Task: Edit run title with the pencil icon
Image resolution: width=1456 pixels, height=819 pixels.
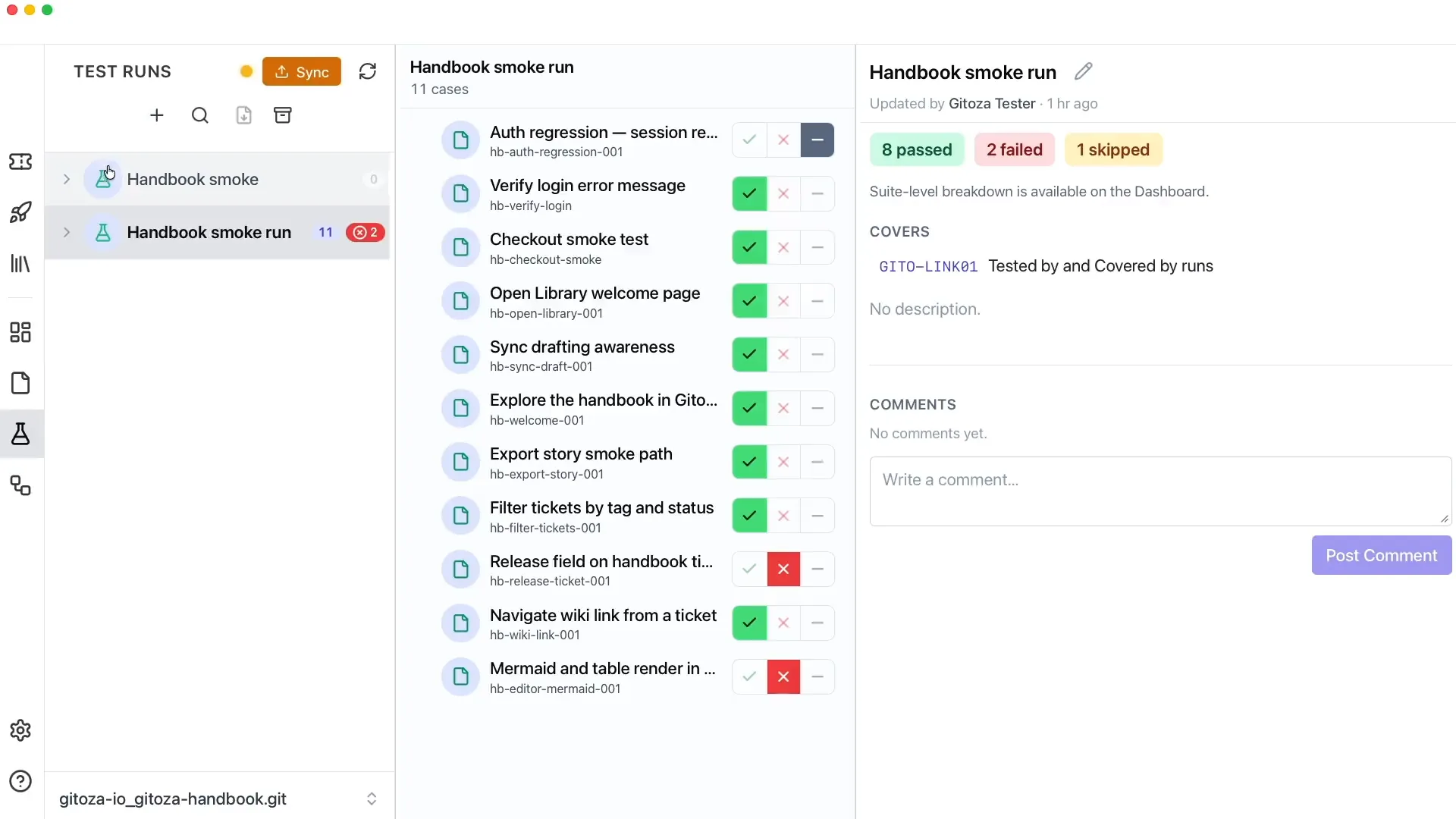Action: click(1084, 71)
